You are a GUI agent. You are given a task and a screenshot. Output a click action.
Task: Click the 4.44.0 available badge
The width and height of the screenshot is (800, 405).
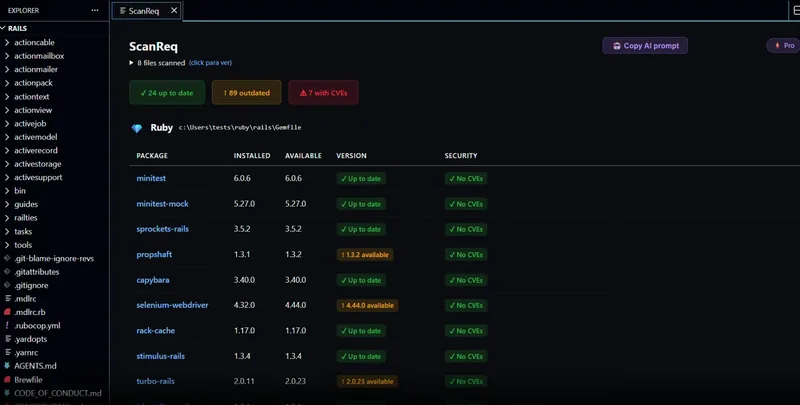[367, 306]
